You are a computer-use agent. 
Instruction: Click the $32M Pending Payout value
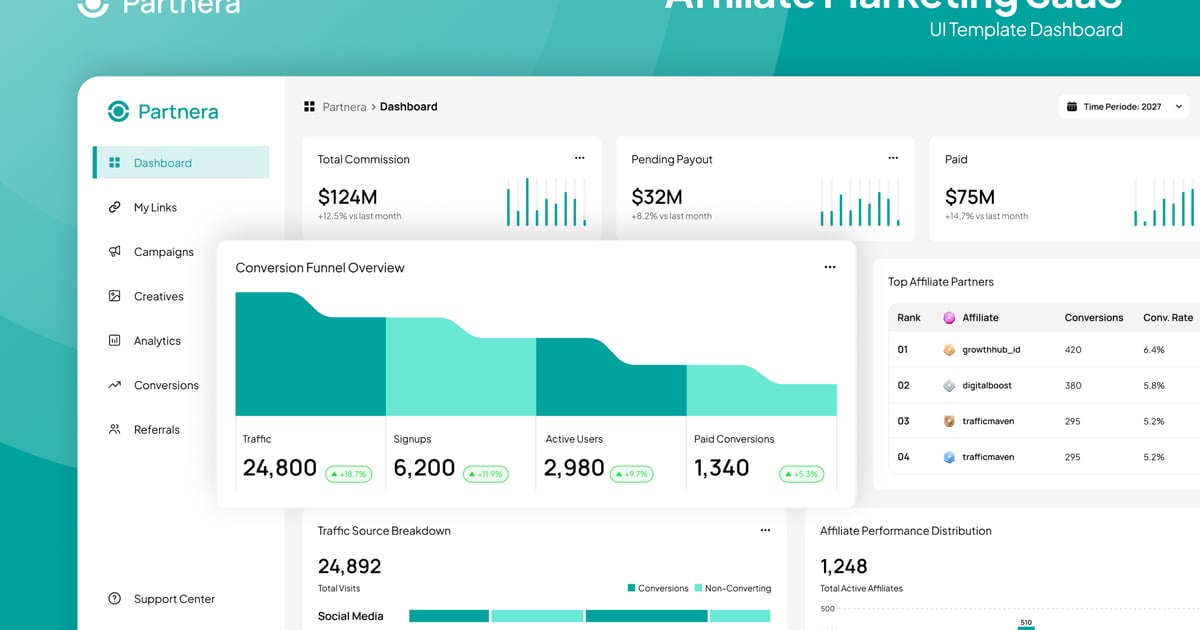[657, 197]
